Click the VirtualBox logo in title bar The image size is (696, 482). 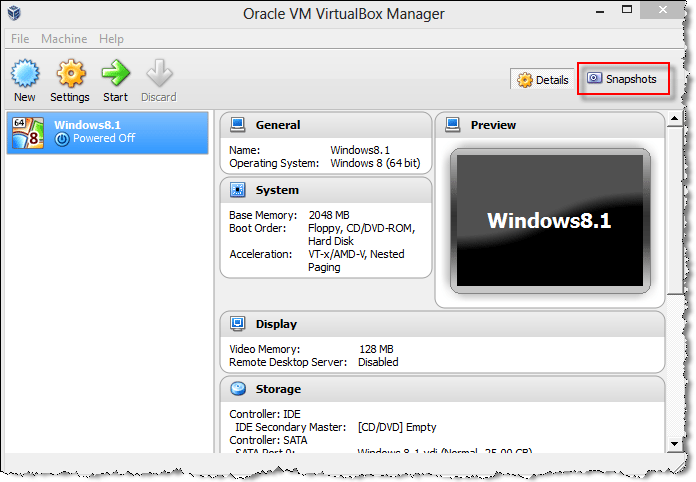pos(14,13)
